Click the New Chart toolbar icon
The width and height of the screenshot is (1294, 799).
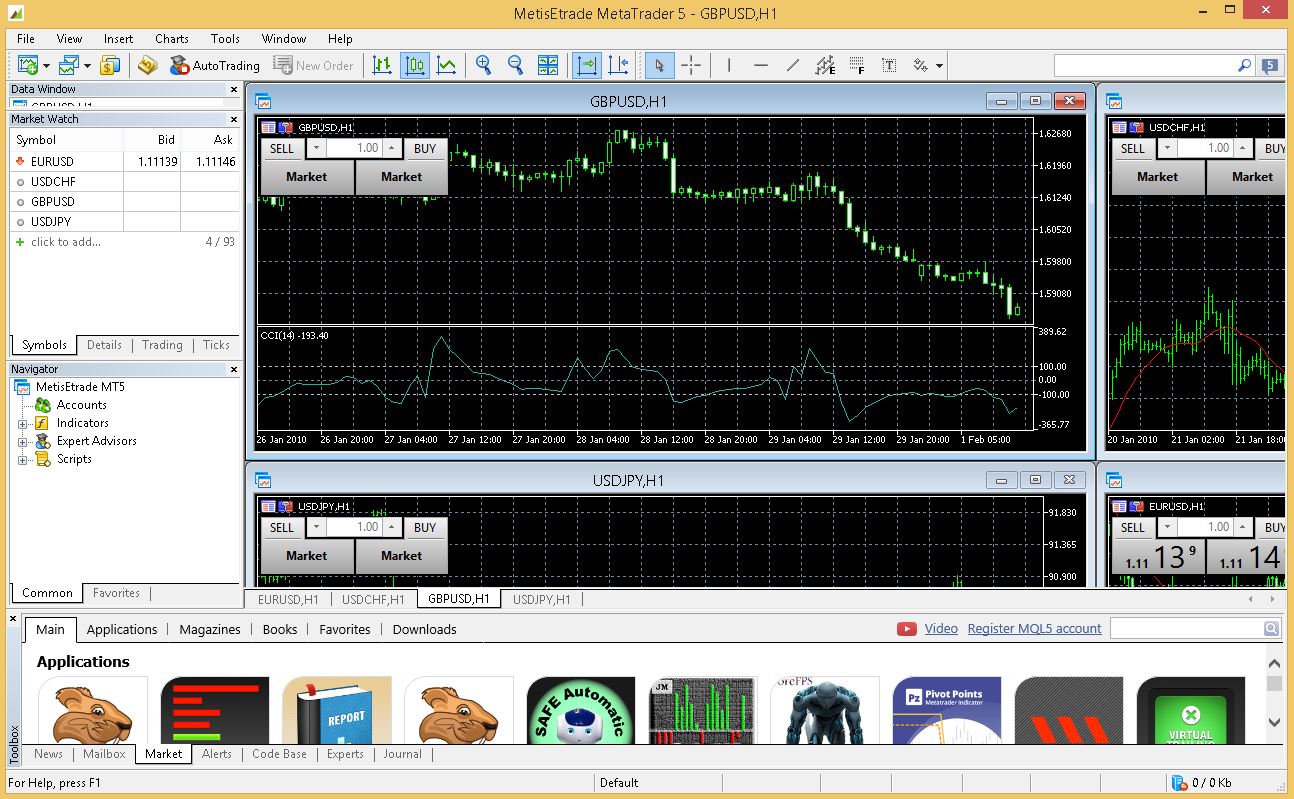[27, 65]
